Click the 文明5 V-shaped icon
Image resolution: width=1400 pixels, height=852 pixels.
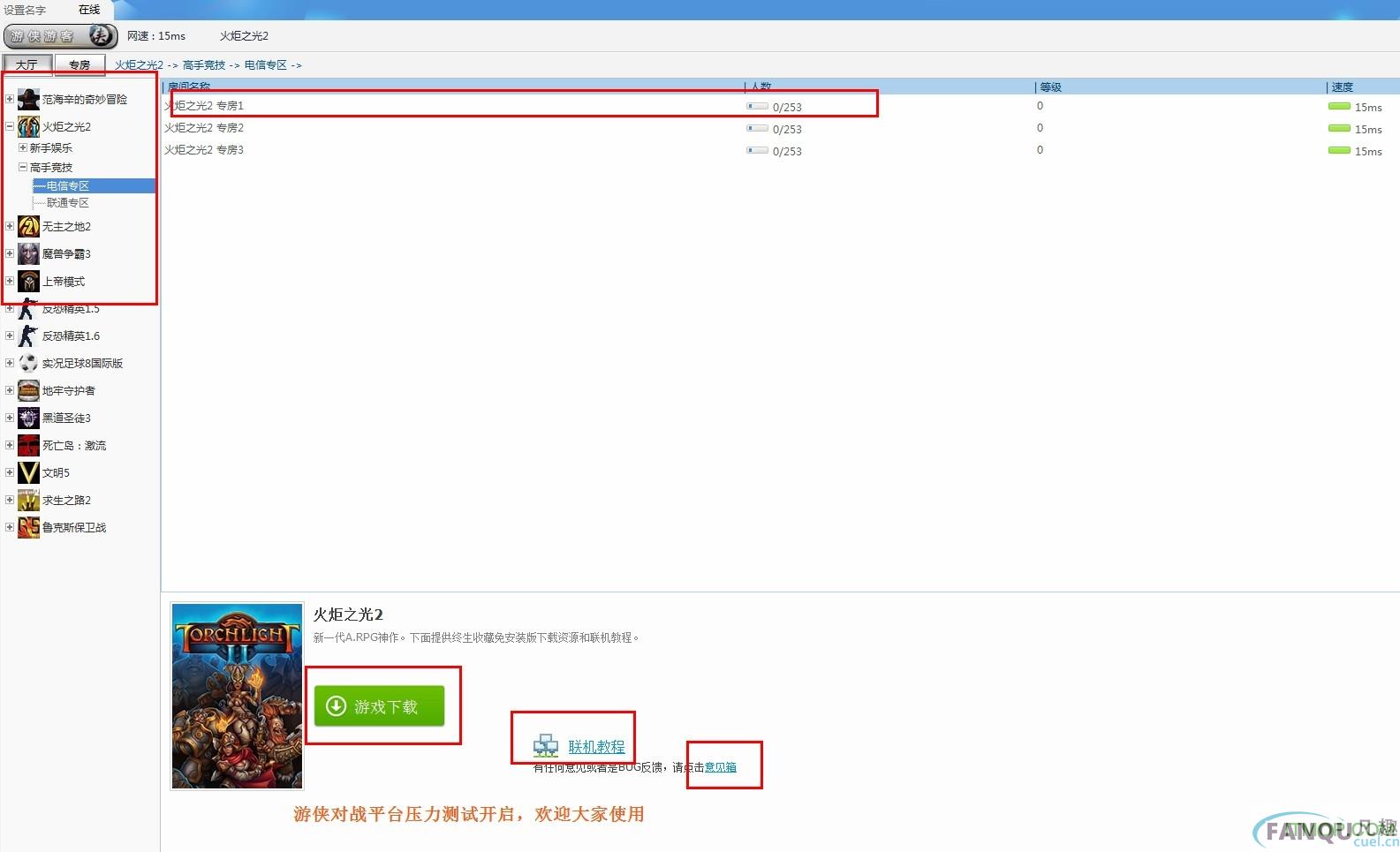pyautogui.click(x=28, y=473)
